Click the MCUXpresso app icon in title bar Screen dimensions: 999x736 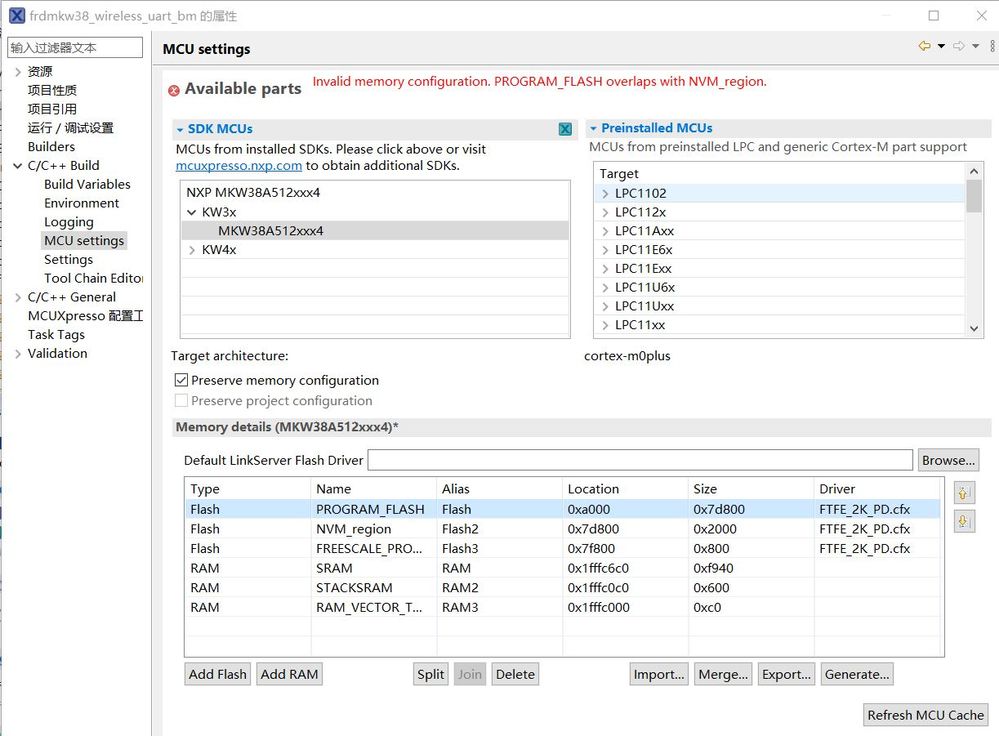[16, 16]
